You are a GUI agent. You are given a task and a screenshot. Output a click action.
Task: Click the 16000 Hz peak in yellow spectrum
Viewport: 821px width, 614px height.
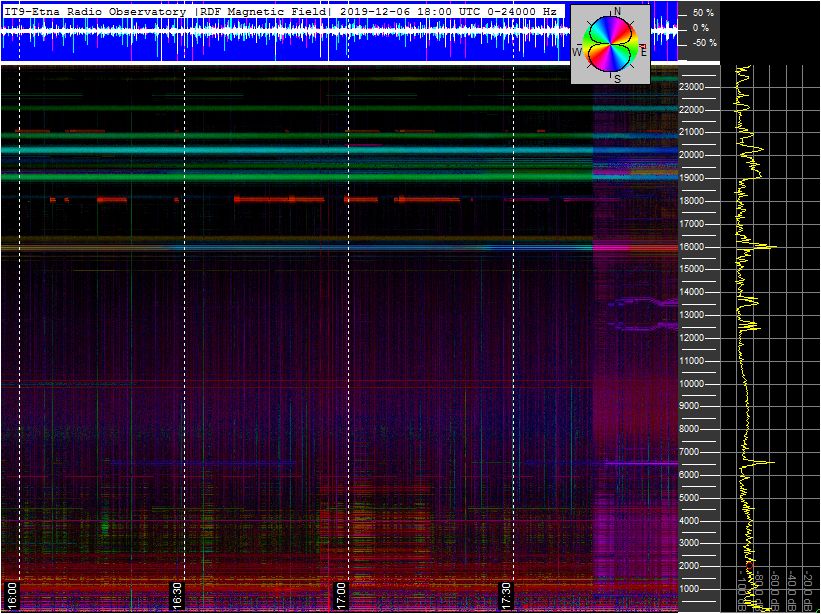tap(765, 247)
